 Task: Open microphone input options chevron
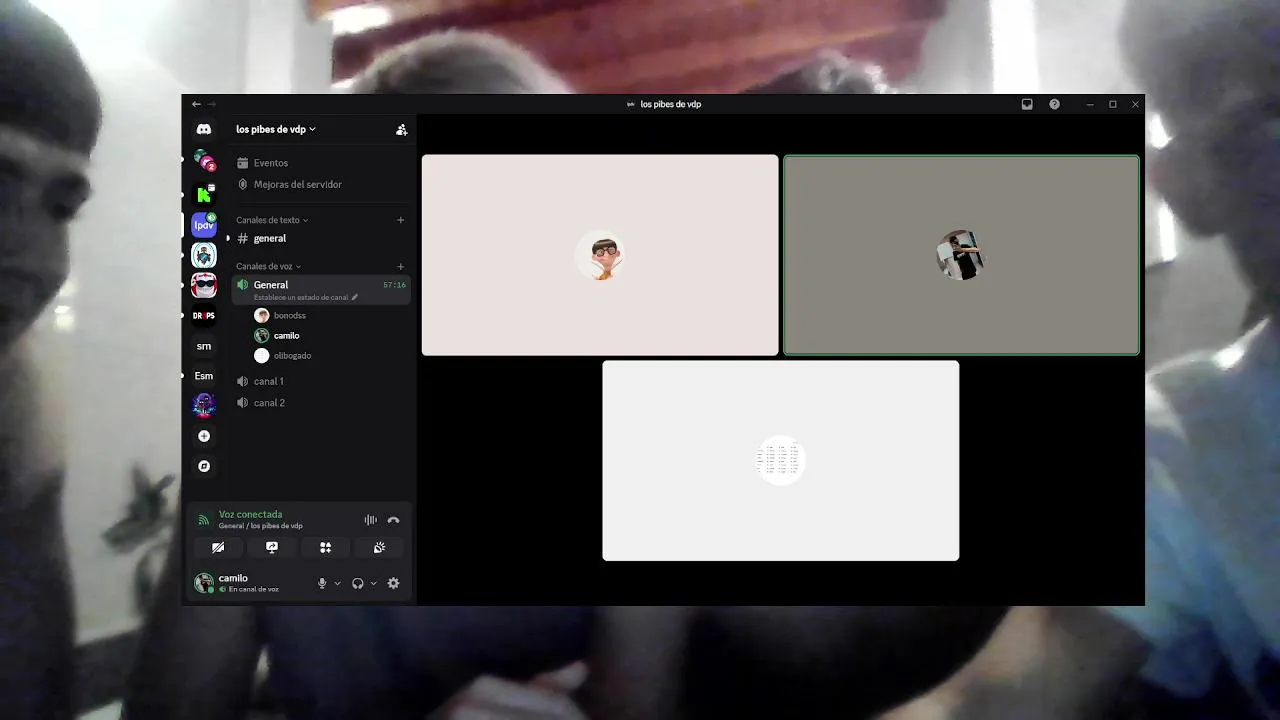tap(337, 583)
